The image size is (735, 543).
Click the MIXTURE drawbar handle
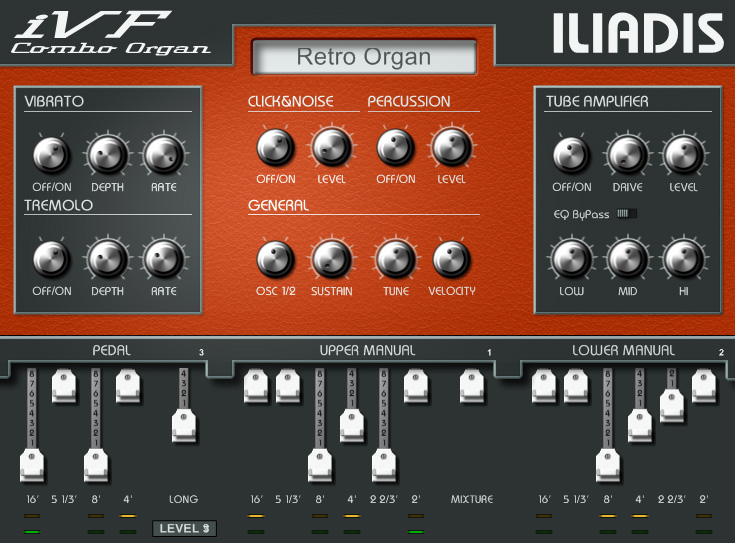[x=472, y=386]
